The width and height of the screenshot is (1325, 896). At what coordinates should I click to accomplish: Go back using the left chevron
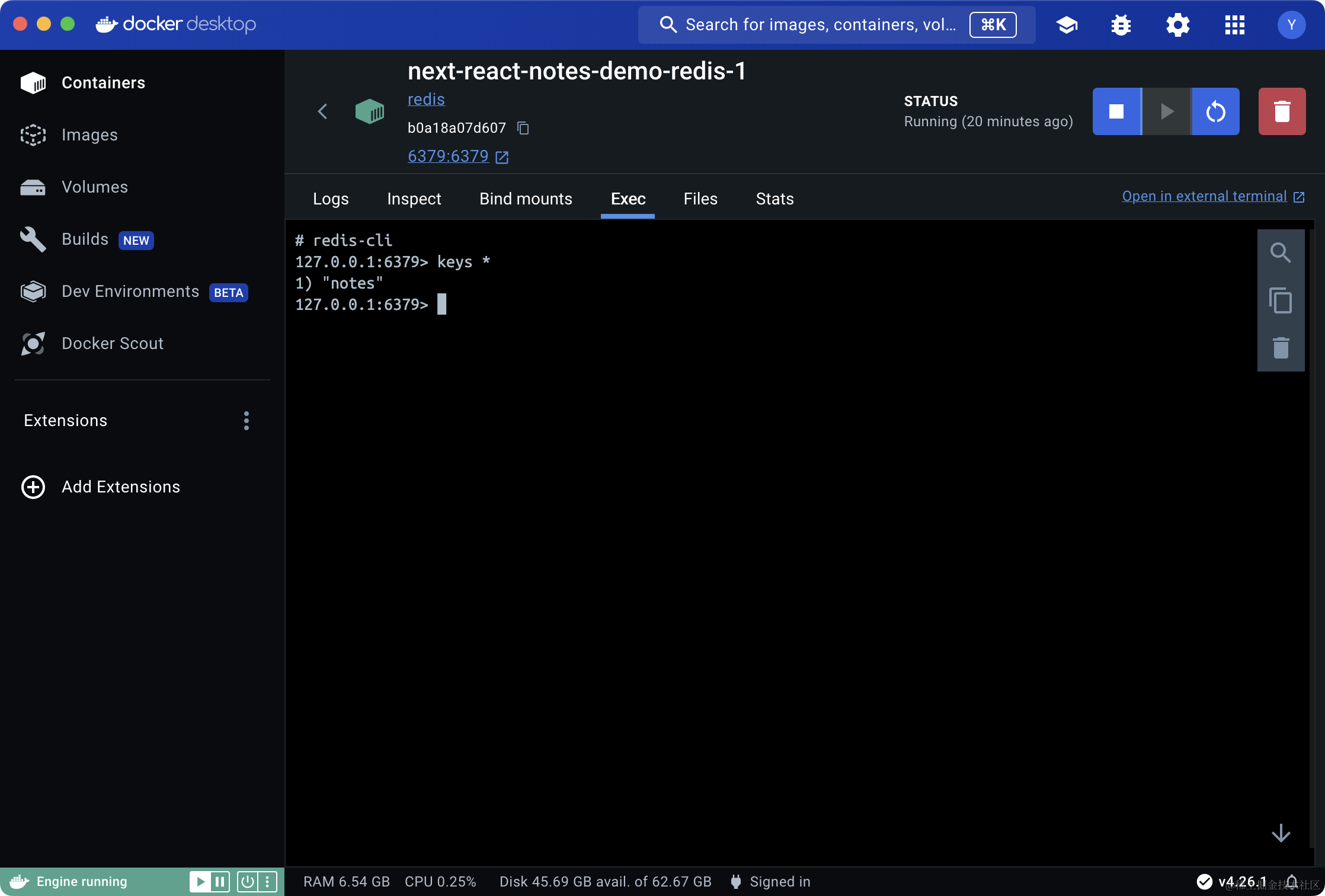pos(322,111)
